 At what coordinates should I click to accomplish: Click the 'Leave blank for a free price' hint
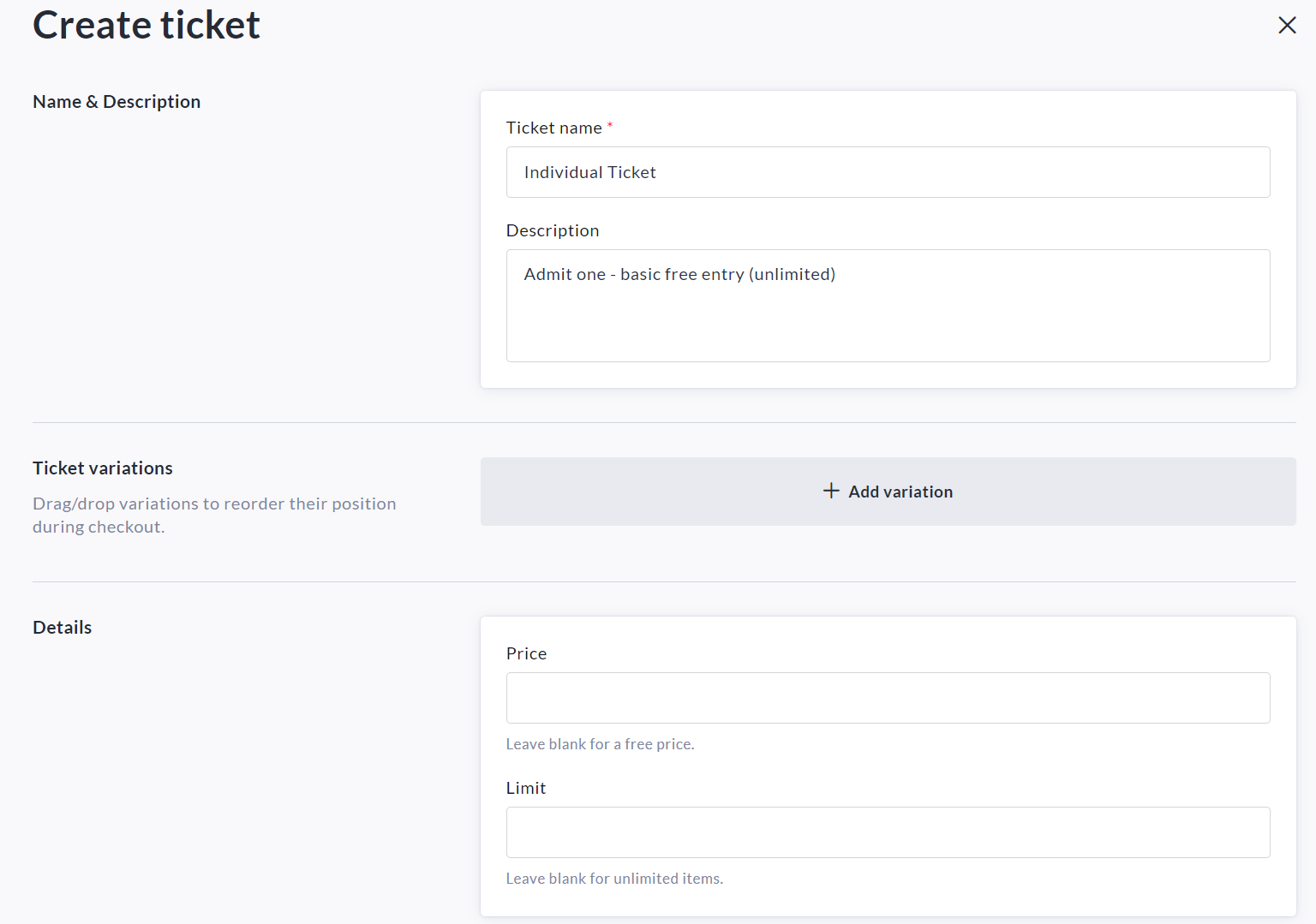pos(600,744)
